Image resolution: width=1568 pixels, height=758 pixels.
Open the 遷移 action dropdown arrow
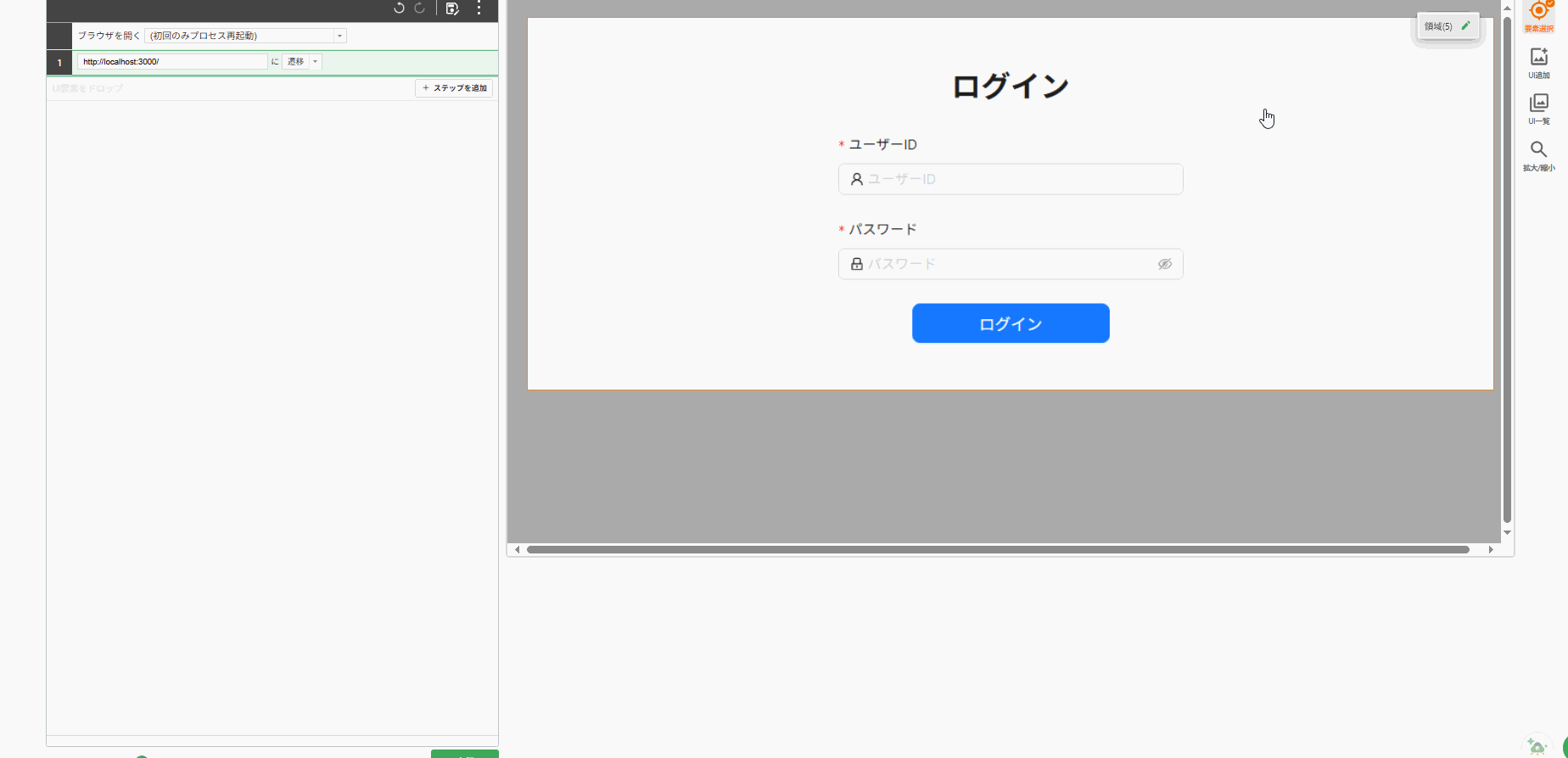(316, 62)
